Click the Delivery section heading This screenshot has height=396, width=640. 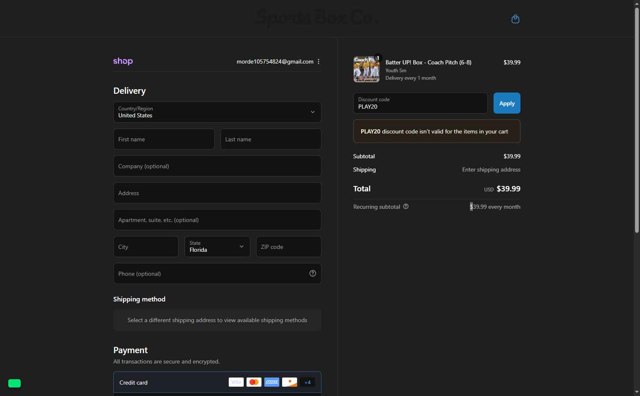tap(129, 91)
